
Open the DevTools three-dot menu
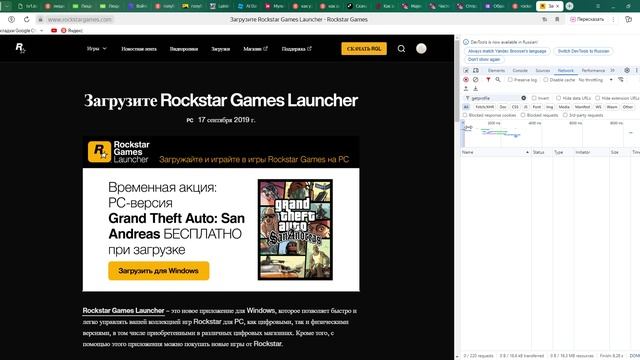click(x=636, y=71)
